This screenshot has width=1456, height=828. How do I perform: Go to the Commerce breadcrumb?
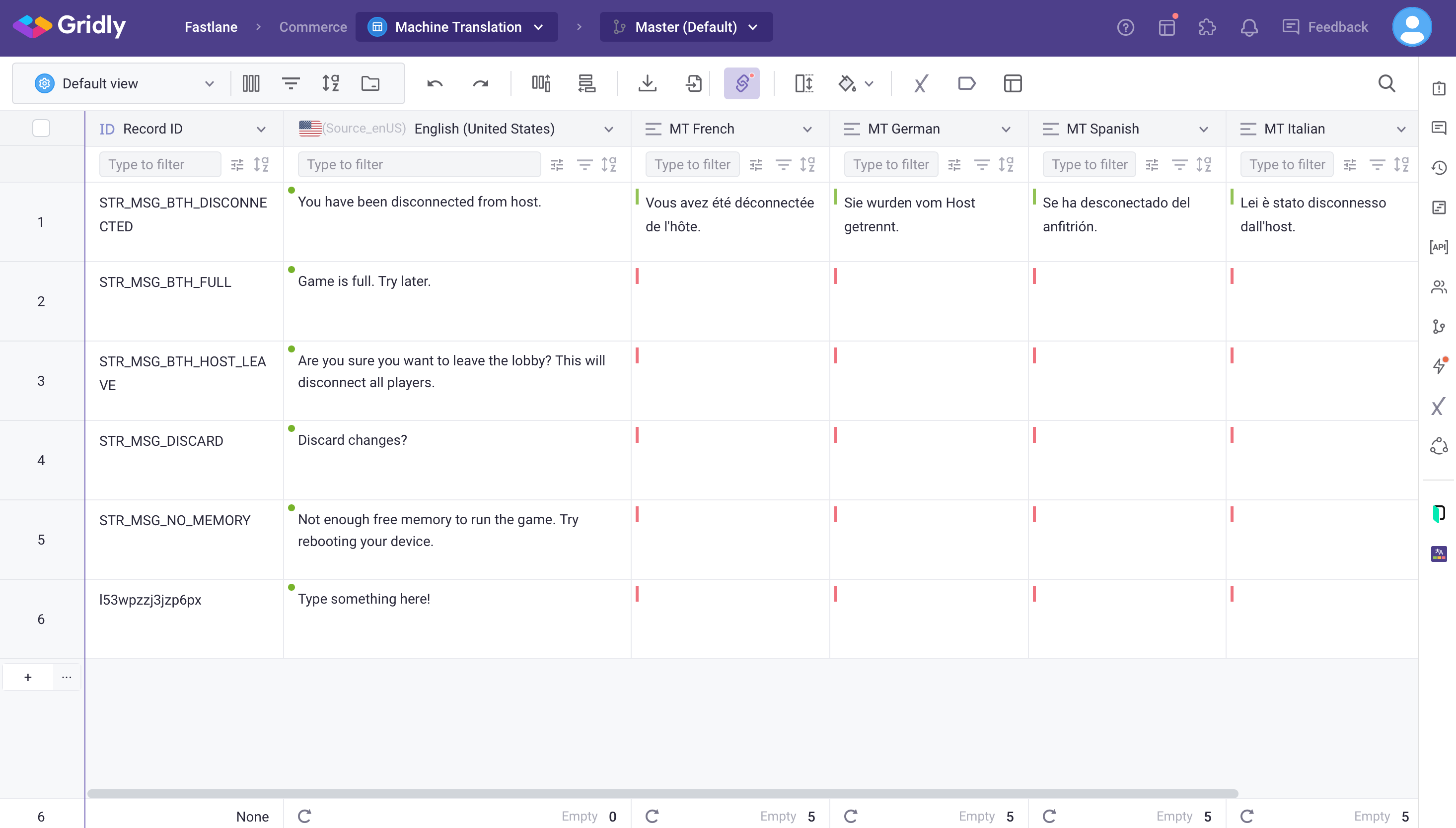[313, 27]
